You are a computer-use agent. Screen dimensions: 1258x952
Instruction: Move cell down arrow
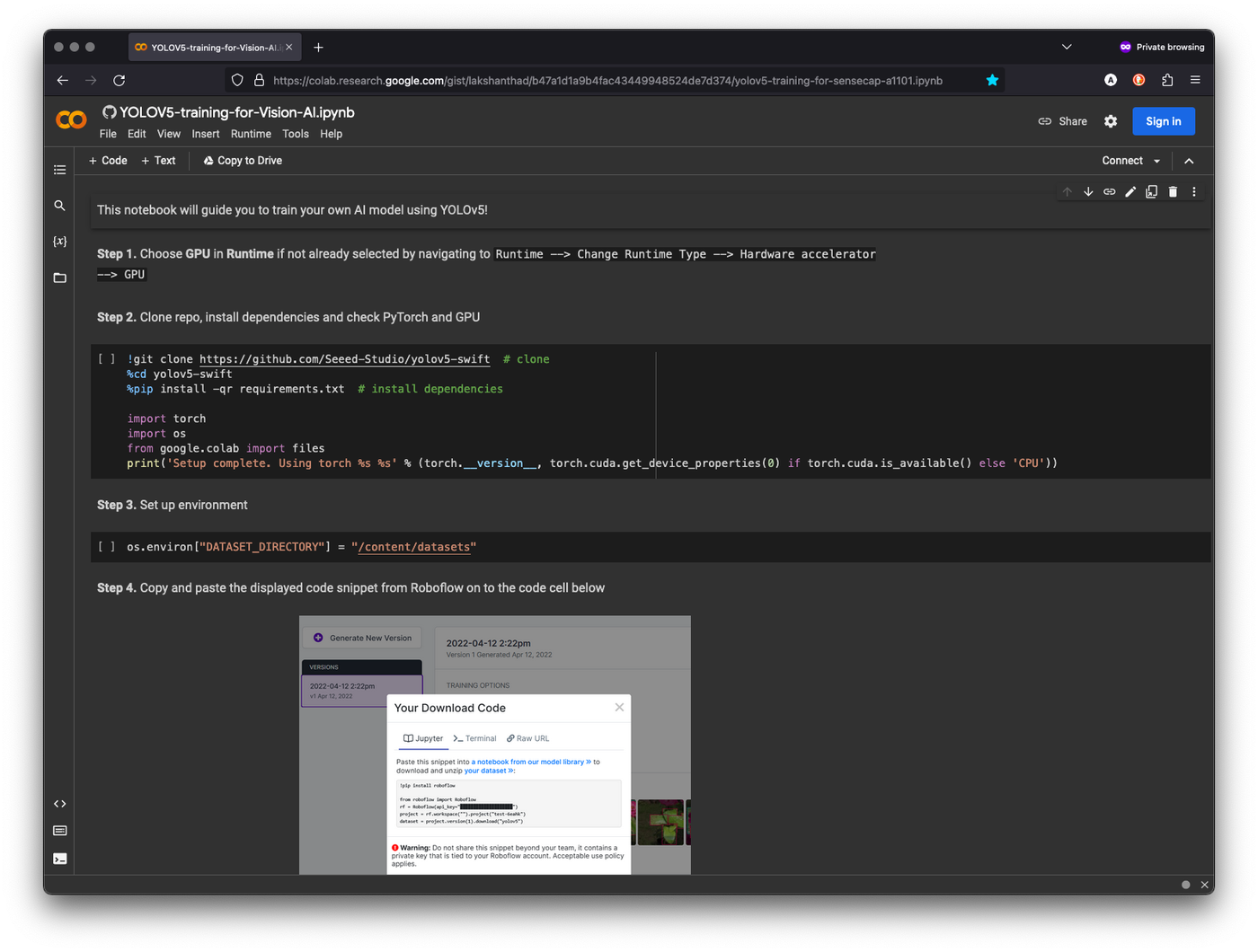[x=1088, y=191]
